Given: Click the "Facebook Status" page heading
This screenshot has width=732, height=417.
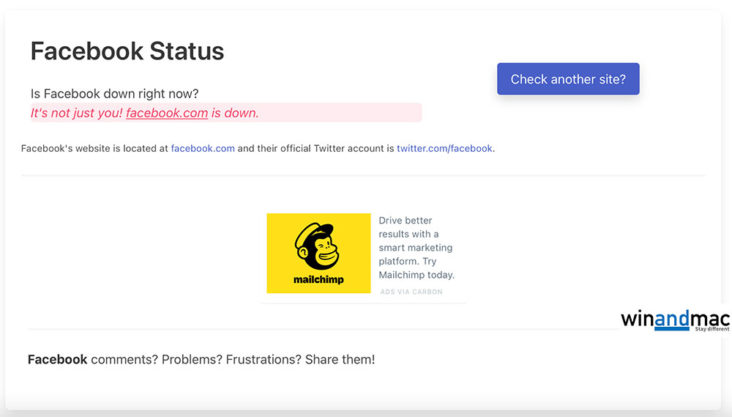Looking at the screenshot, I should pos(127,51).
